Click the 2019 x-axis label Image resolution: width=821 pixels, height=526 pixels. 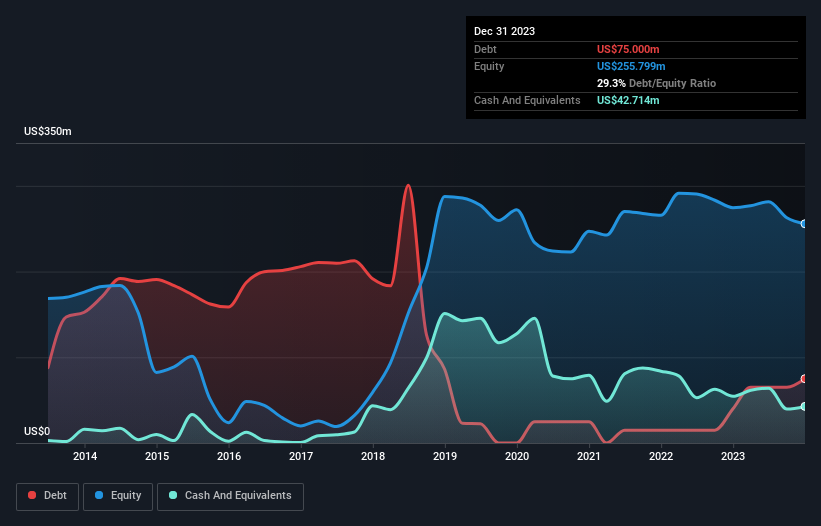(x=445, y=456)
